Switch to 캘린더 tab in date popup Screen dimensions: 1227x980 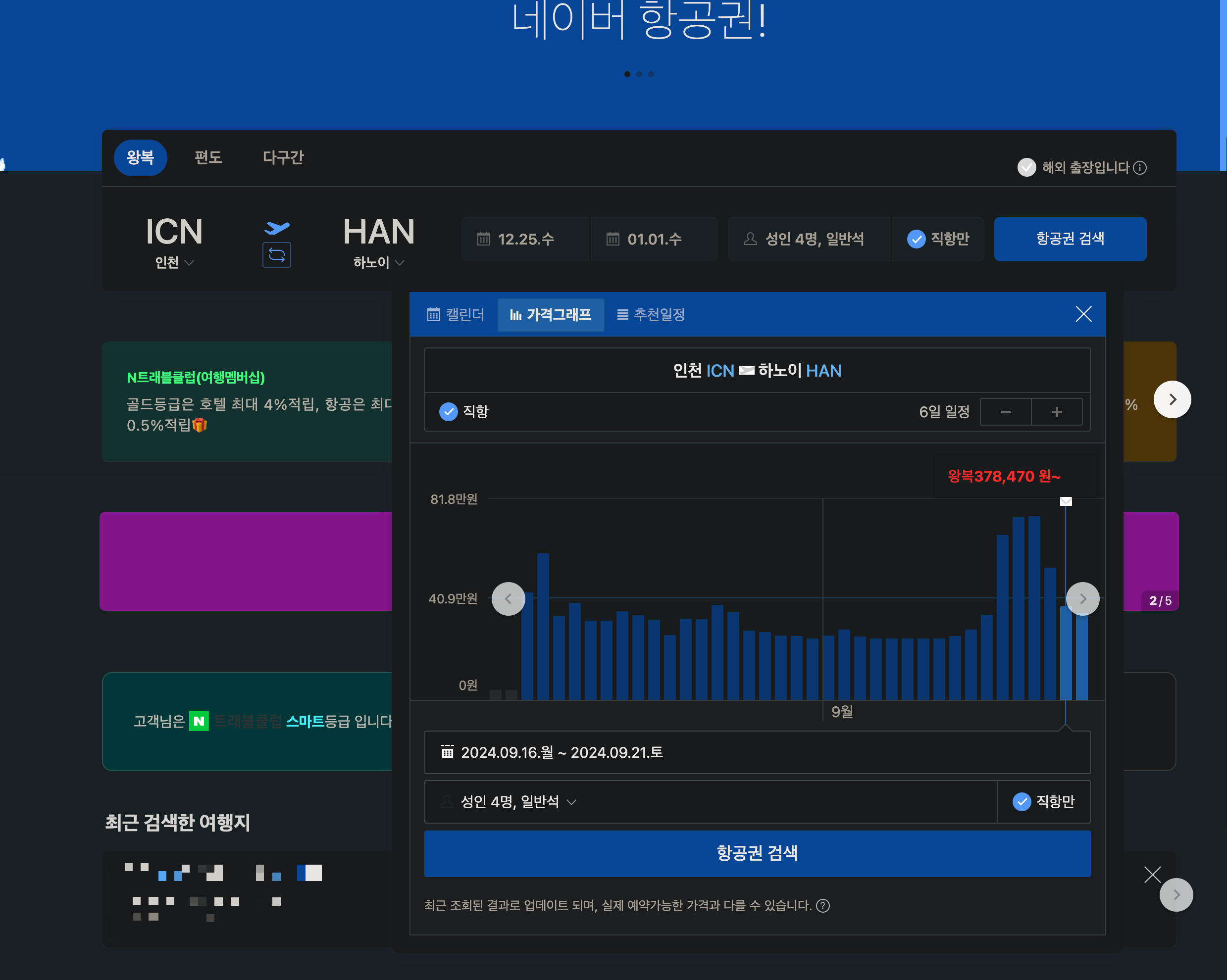[x=455, y=314]
